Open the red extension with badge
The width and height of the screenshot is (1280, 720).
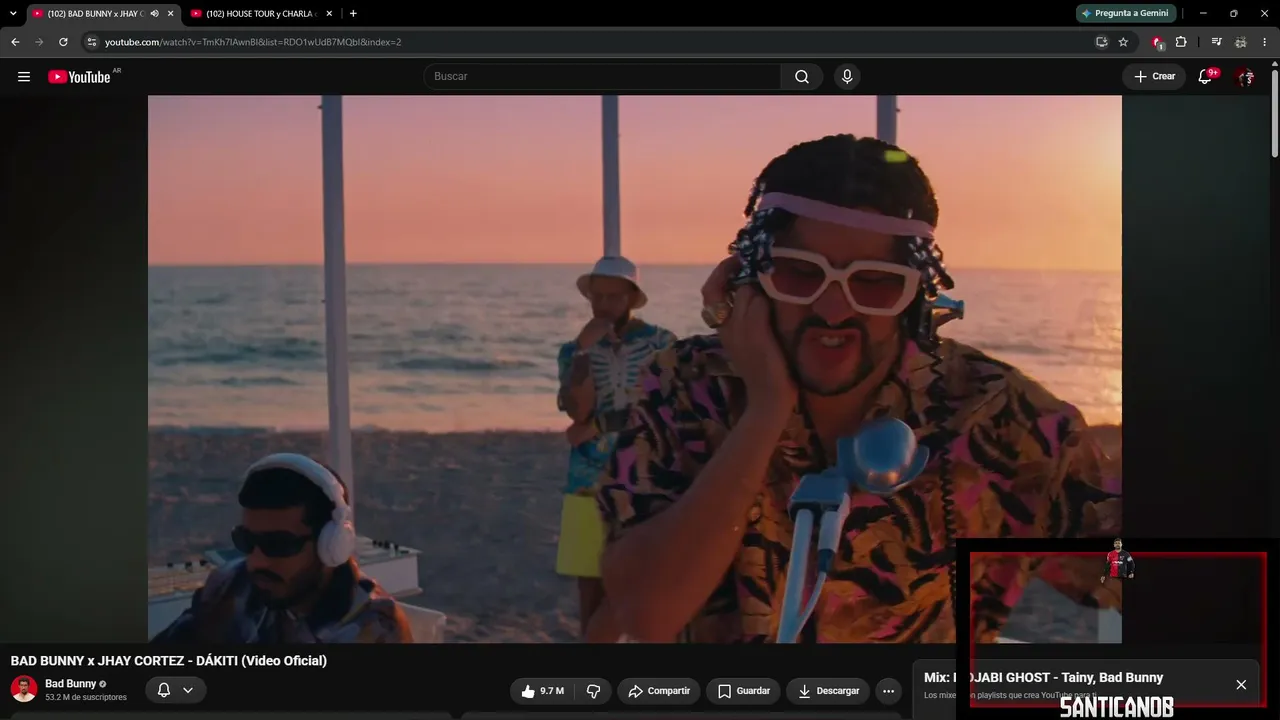pyautogui.click(x=1158, y=42)
